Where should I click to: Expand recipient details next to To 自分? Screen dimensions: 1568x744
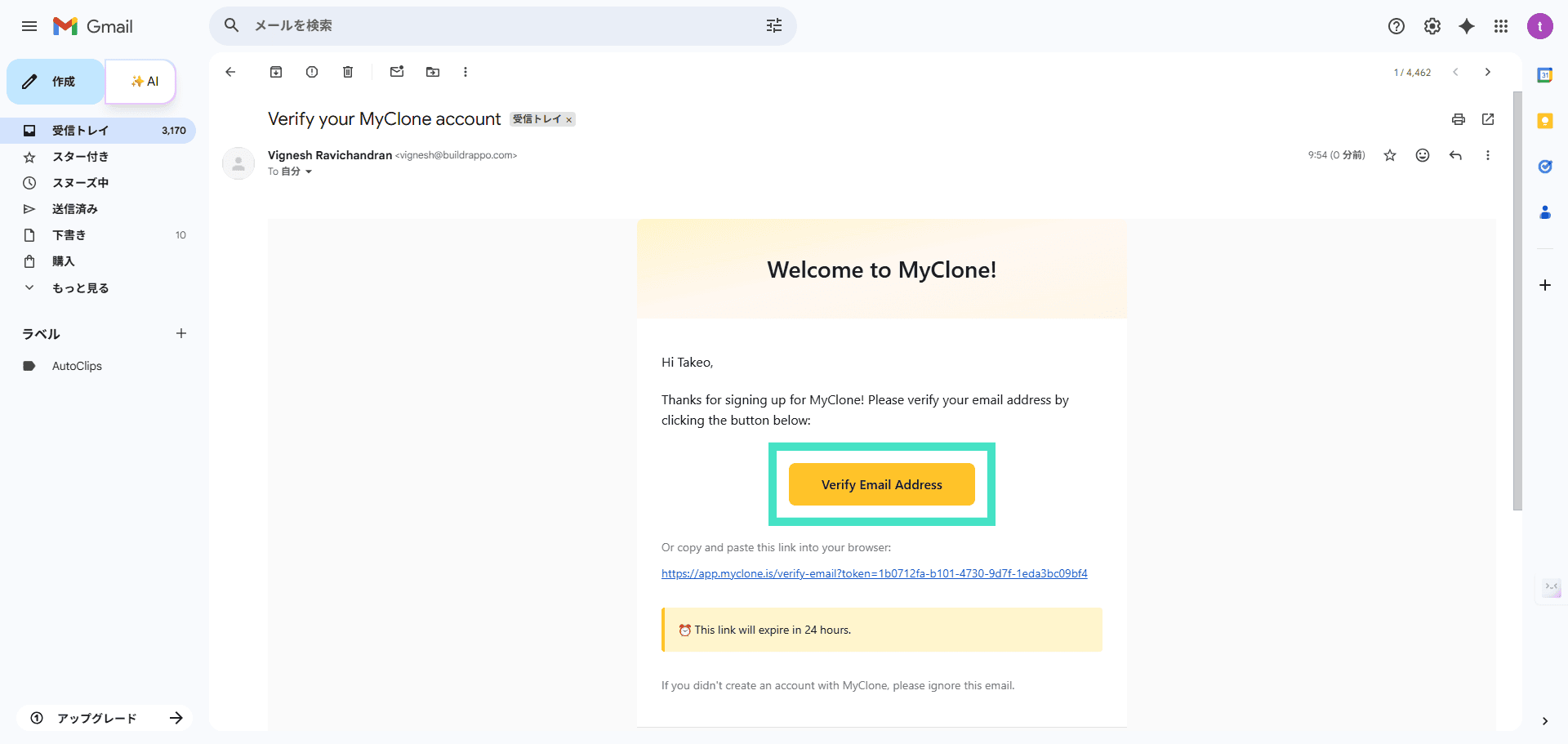pos(309,172)
